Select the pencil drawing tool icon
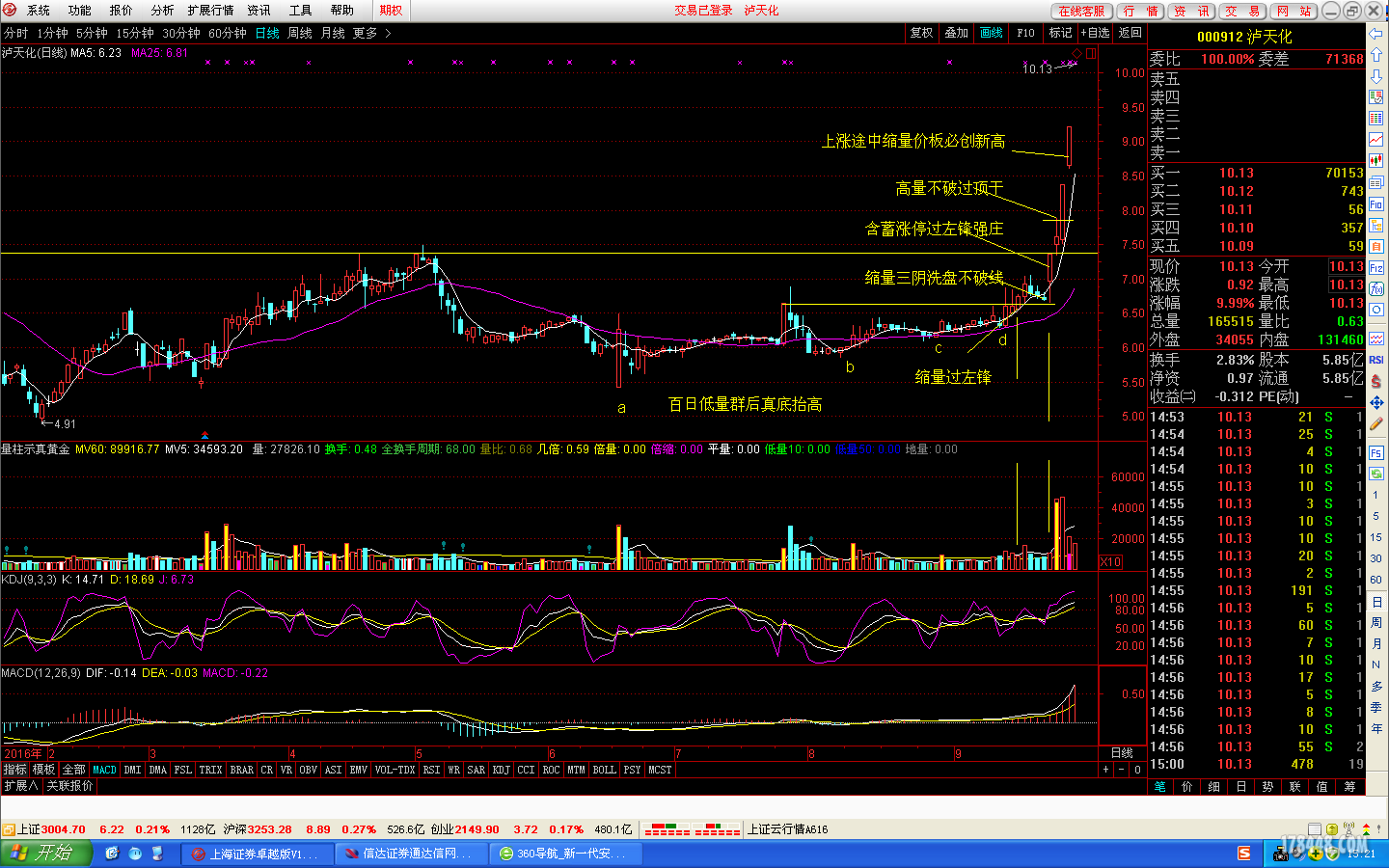 click(1376, 423)
